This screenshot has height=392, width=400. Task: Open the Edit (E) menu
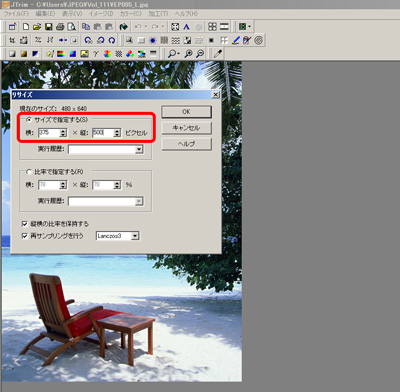pyautogui.click(x=45, y=14)
